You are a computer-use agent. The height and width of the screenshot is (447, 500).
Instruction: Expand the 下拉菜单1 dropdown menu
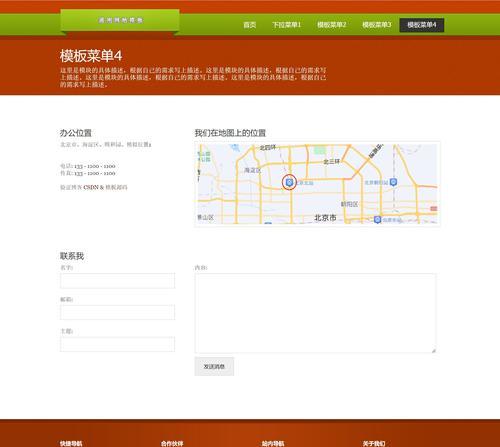point(286,25)
